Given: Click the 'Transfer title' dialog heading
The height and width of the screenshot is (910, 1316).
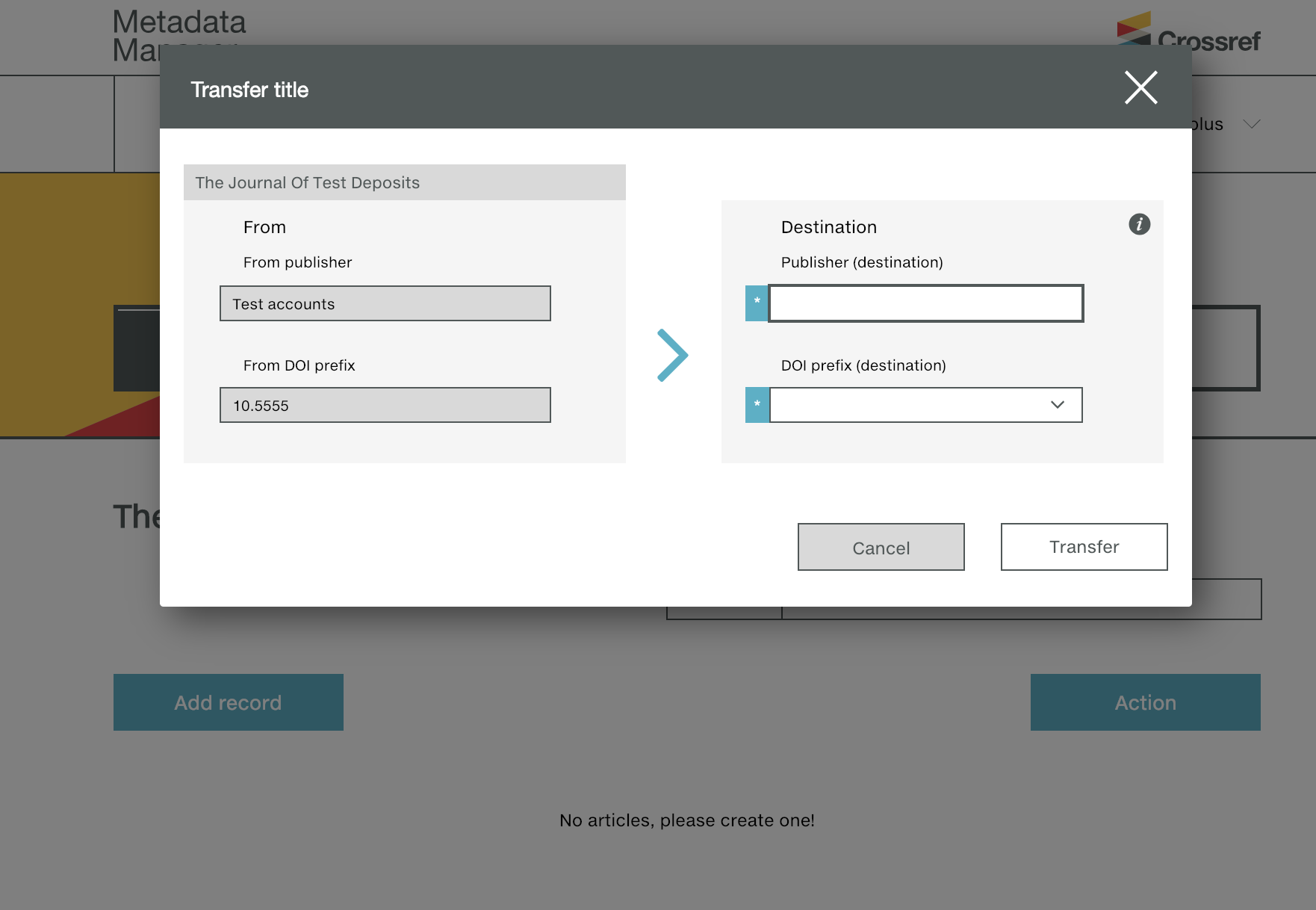Looking at the screenshot, I should pos(249,90).
